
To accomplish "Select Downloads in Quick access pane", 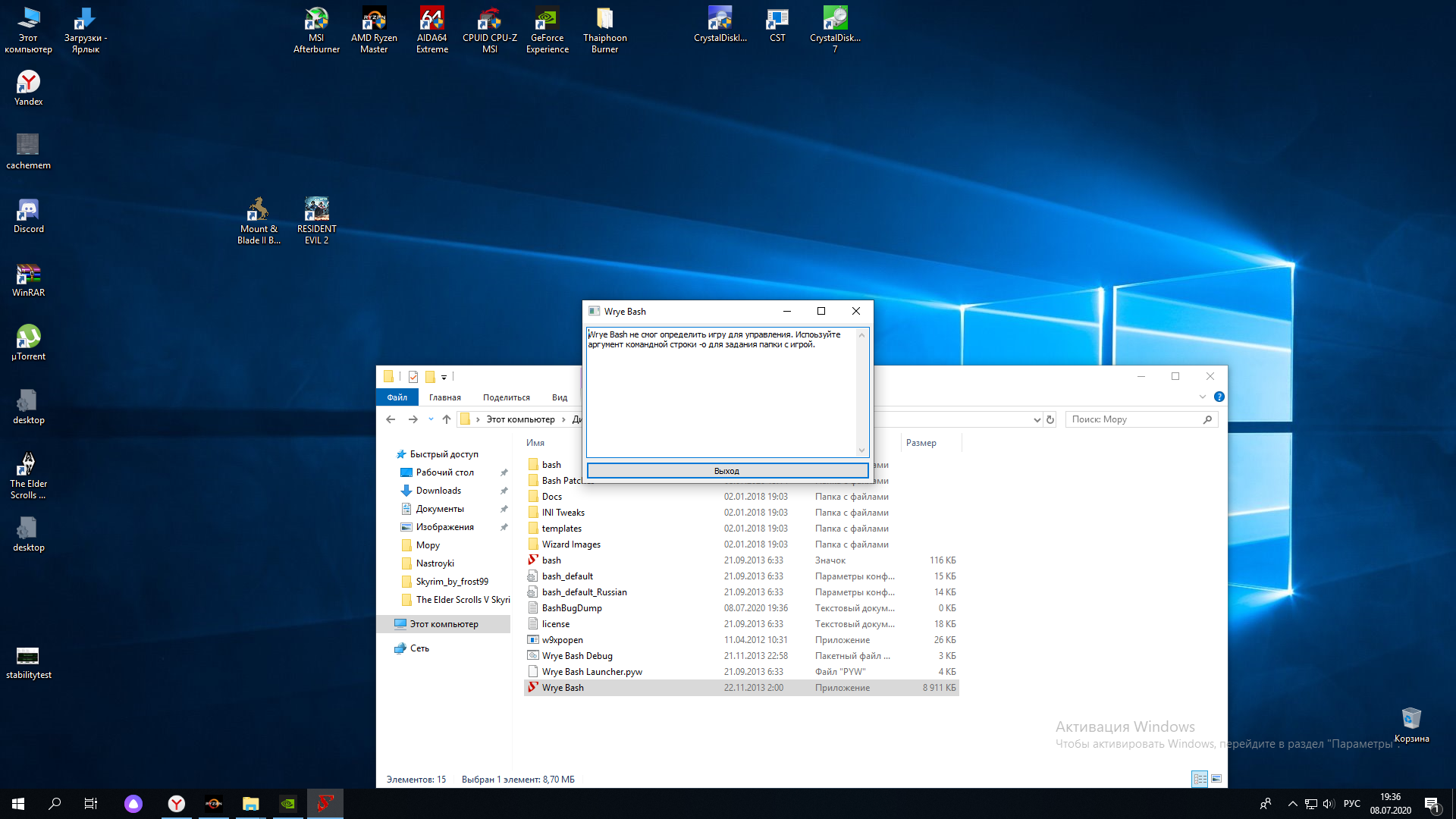I will [438, 491].
